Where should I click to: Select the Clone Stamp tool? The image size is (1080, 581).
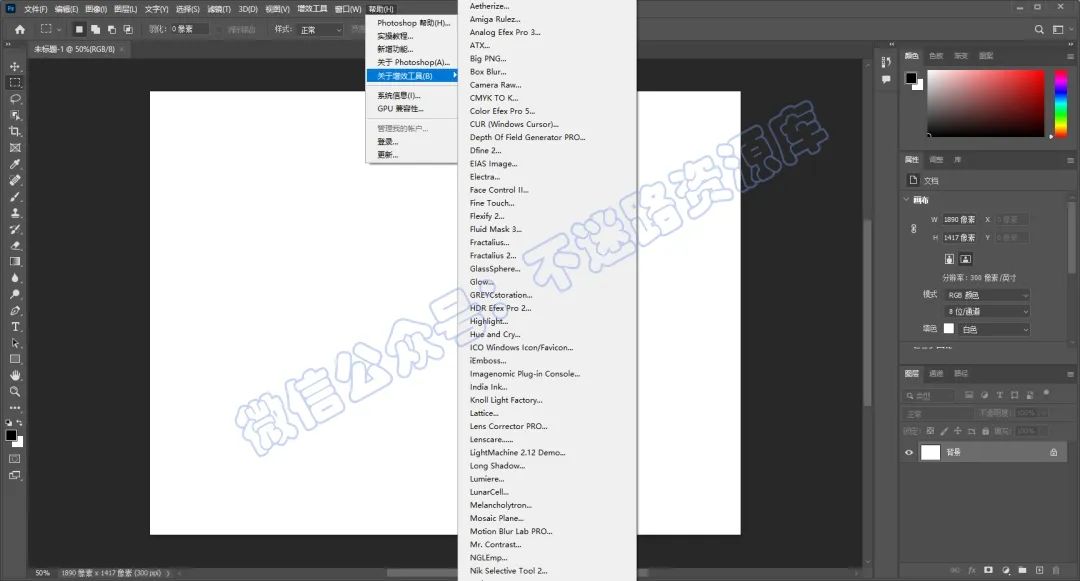[14, 213]
